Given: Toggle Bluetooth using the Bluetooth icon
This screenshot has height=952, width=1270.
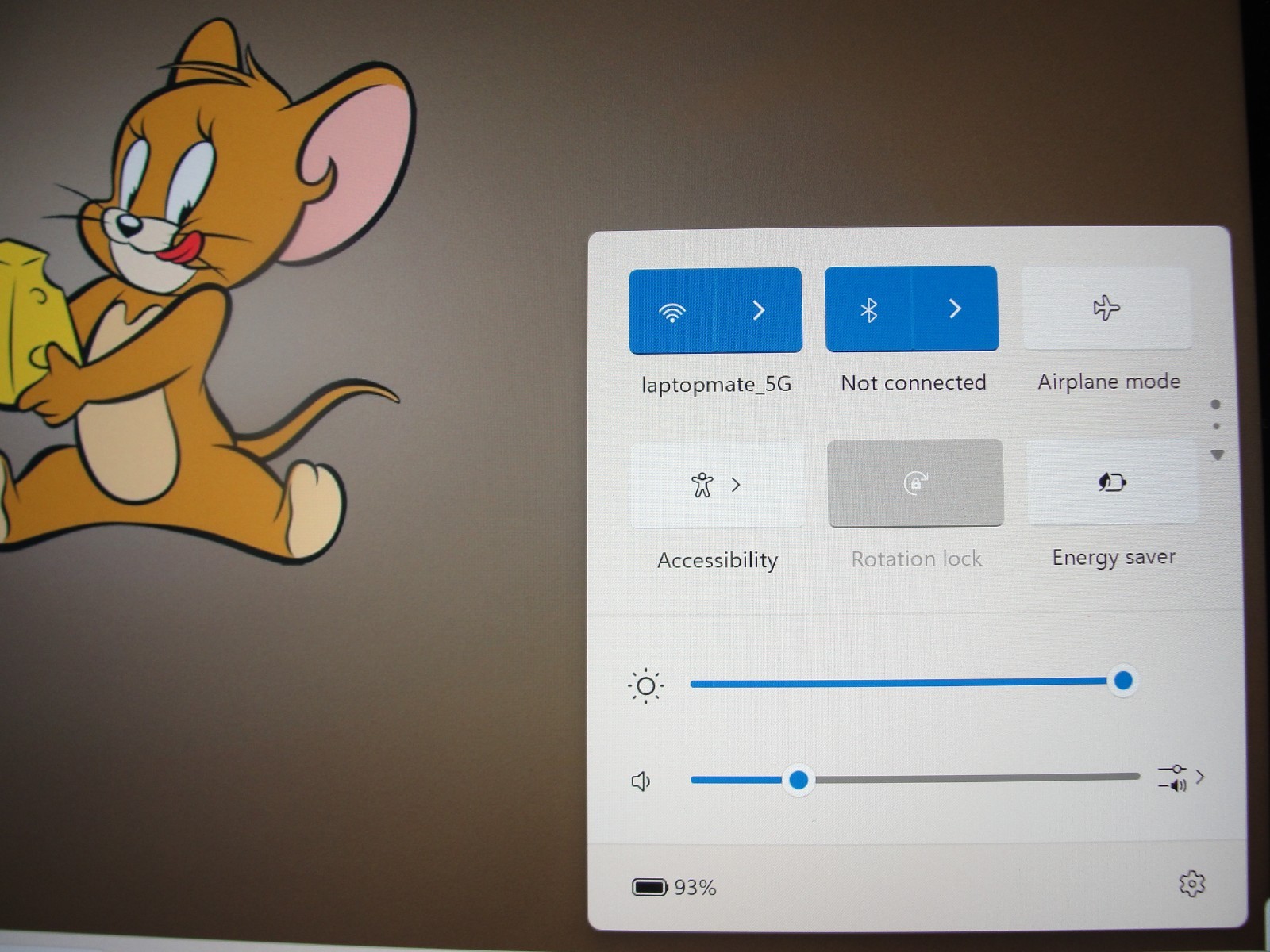Looking at the screenshot, I should pyautogui.click(x=868, y=309).
